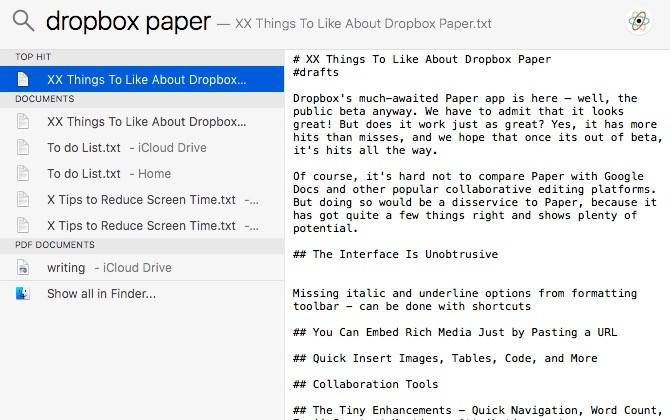This screenshot has width=670, height=420.
Task: Select the Top Hit XX Things To Like About Dropbox result
Action: (x=142, y=79)
